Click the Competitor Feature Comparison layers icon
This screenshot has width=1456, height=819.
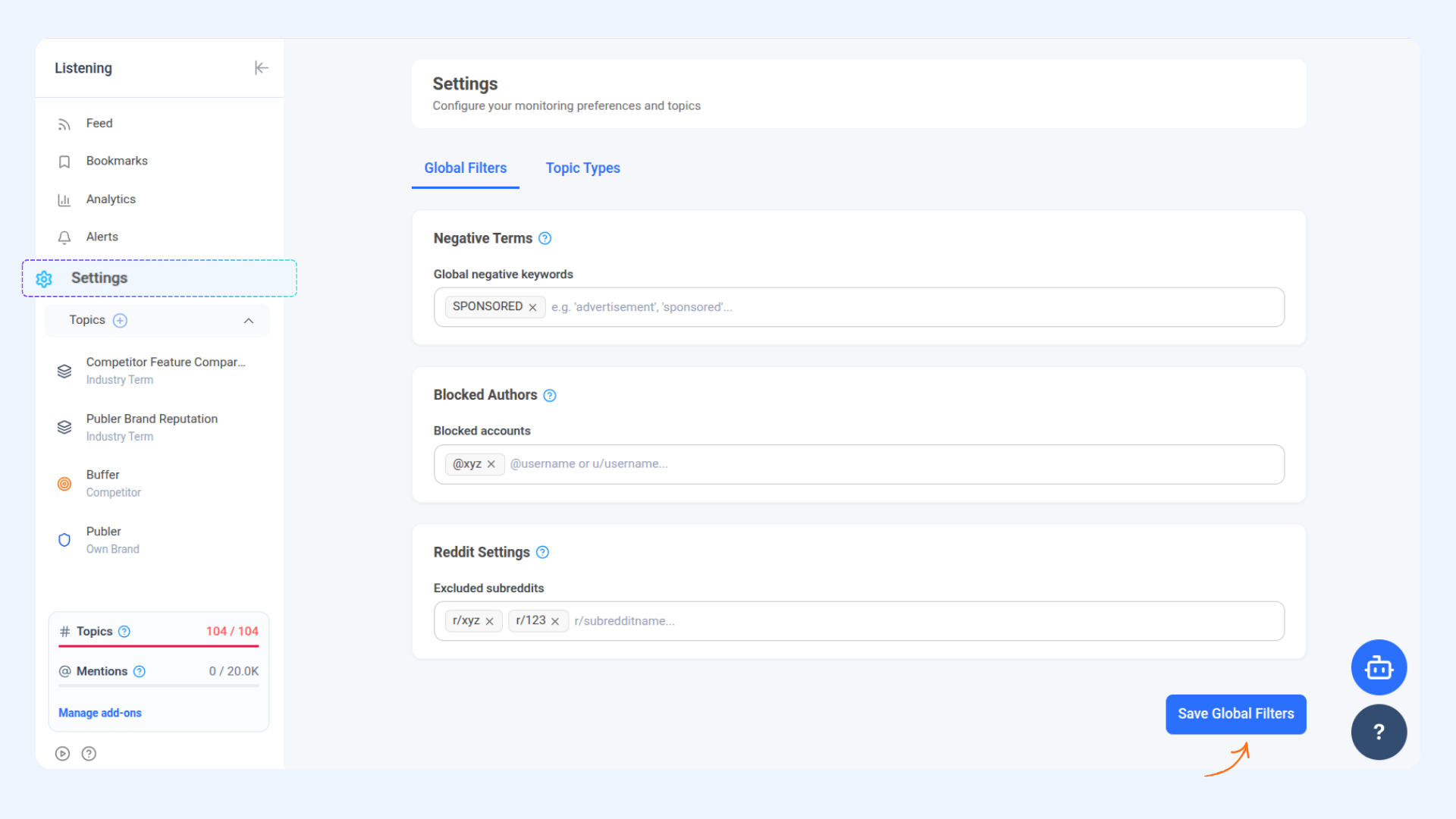[x=64, y=371]
